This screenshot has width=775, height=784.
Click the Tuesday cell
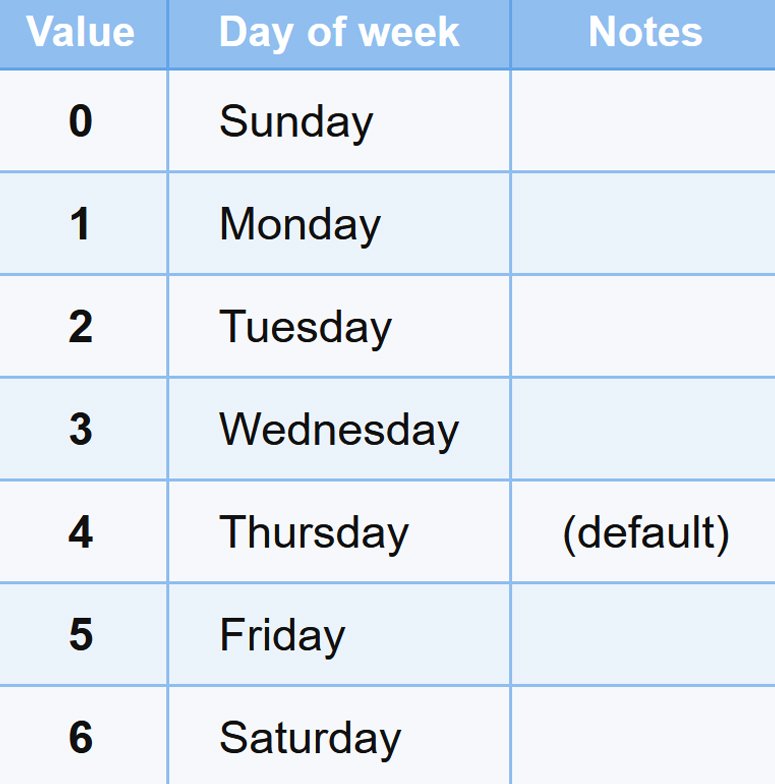coord(305,327)
